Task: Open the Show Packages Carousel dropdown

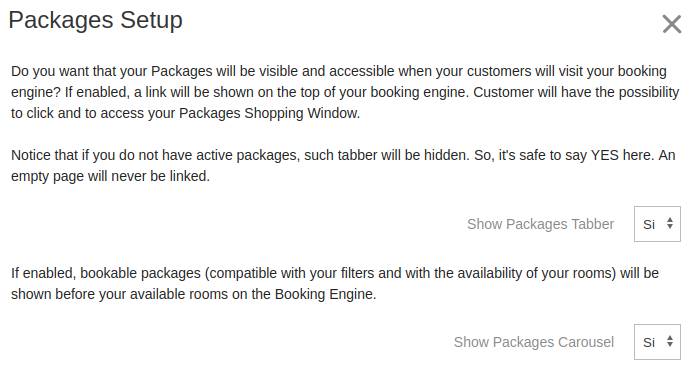Action: (x=657, y=342)
